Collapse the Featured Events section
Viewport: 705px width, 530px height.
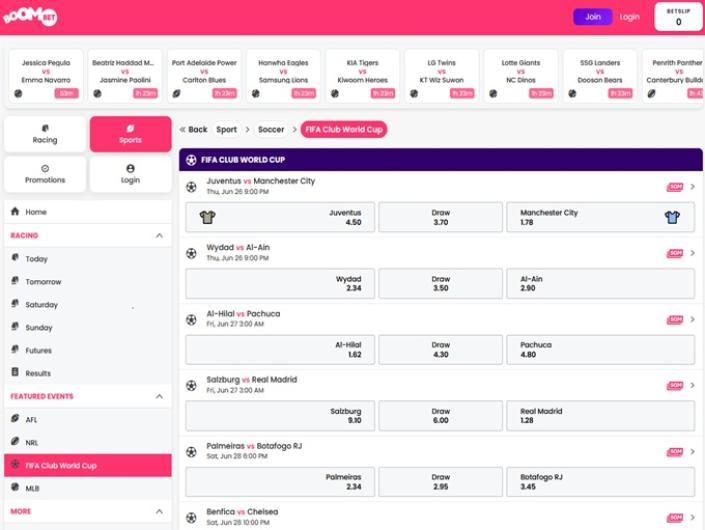point(159,397)
